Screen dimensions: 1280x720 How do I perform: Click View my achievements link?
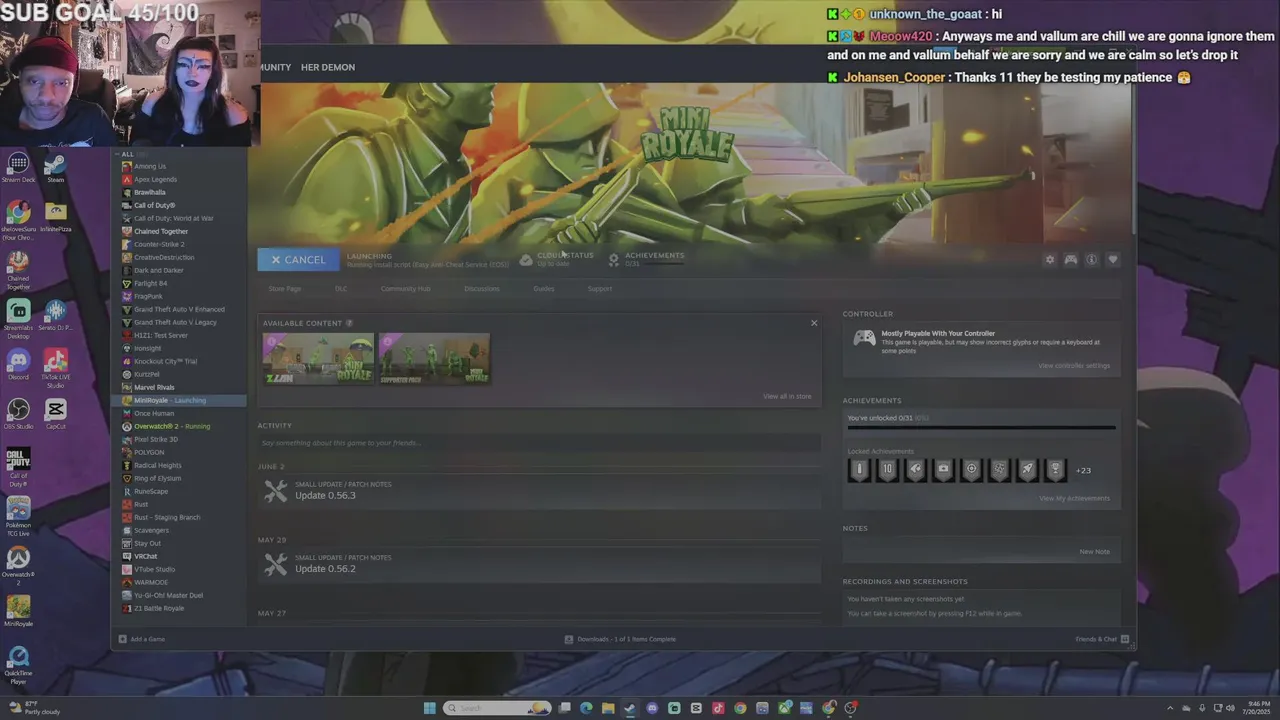(1074, 499)
